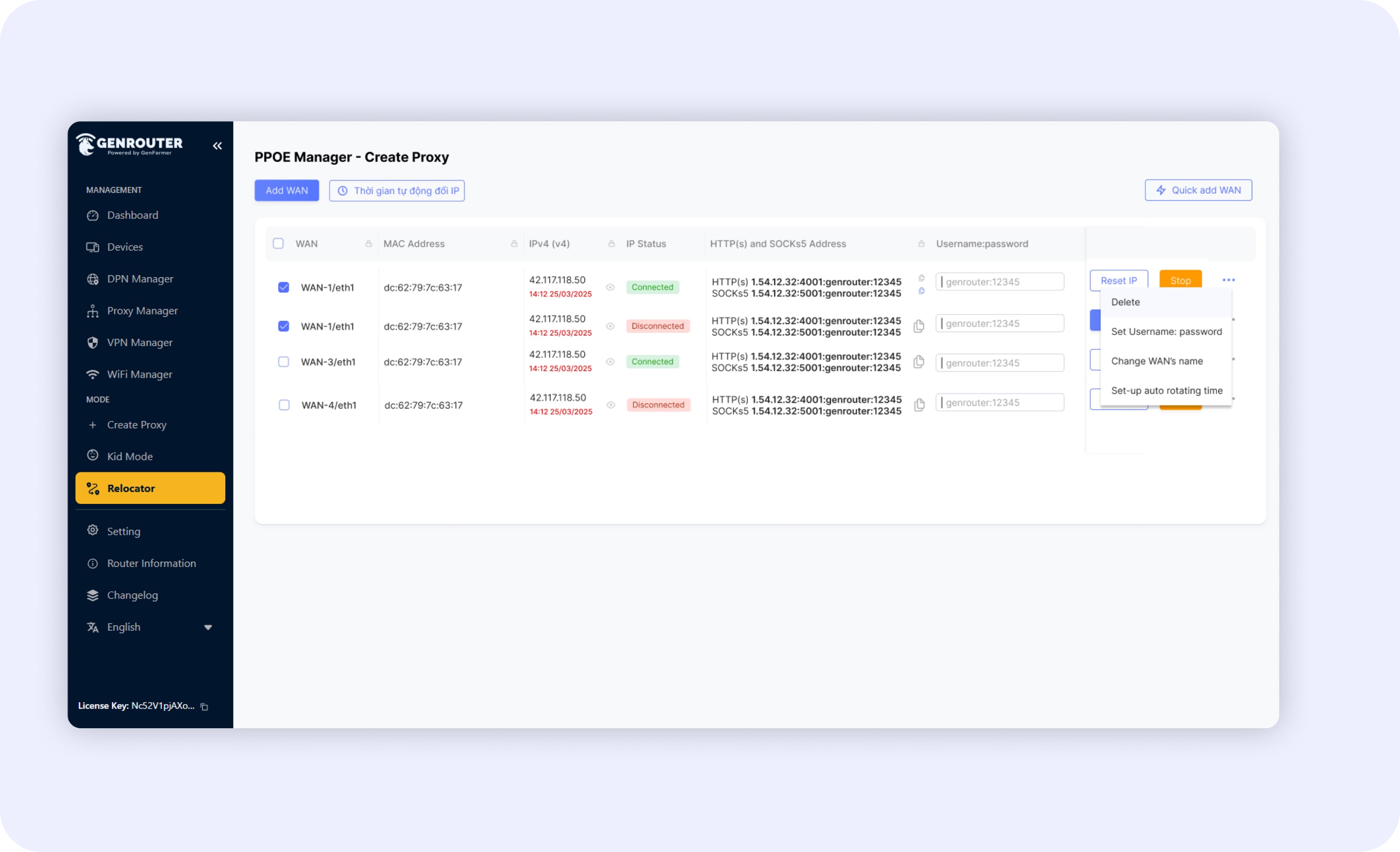Open auto IP change time selector
The image size is (1400, 852).
click(397, 191)
